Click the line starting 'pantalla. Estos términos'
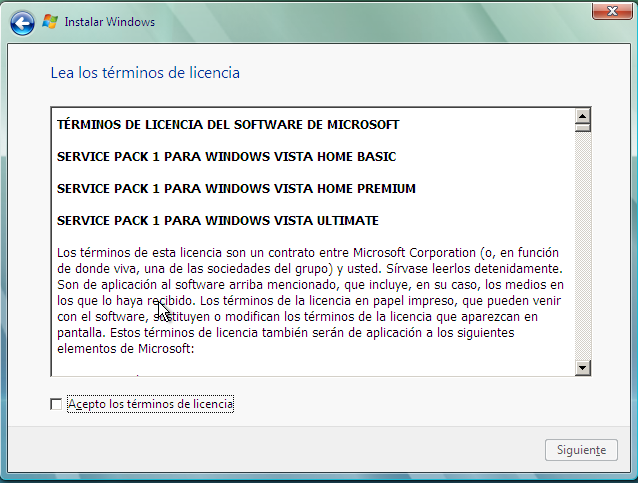The image size is (638, 483). [286, 333]
